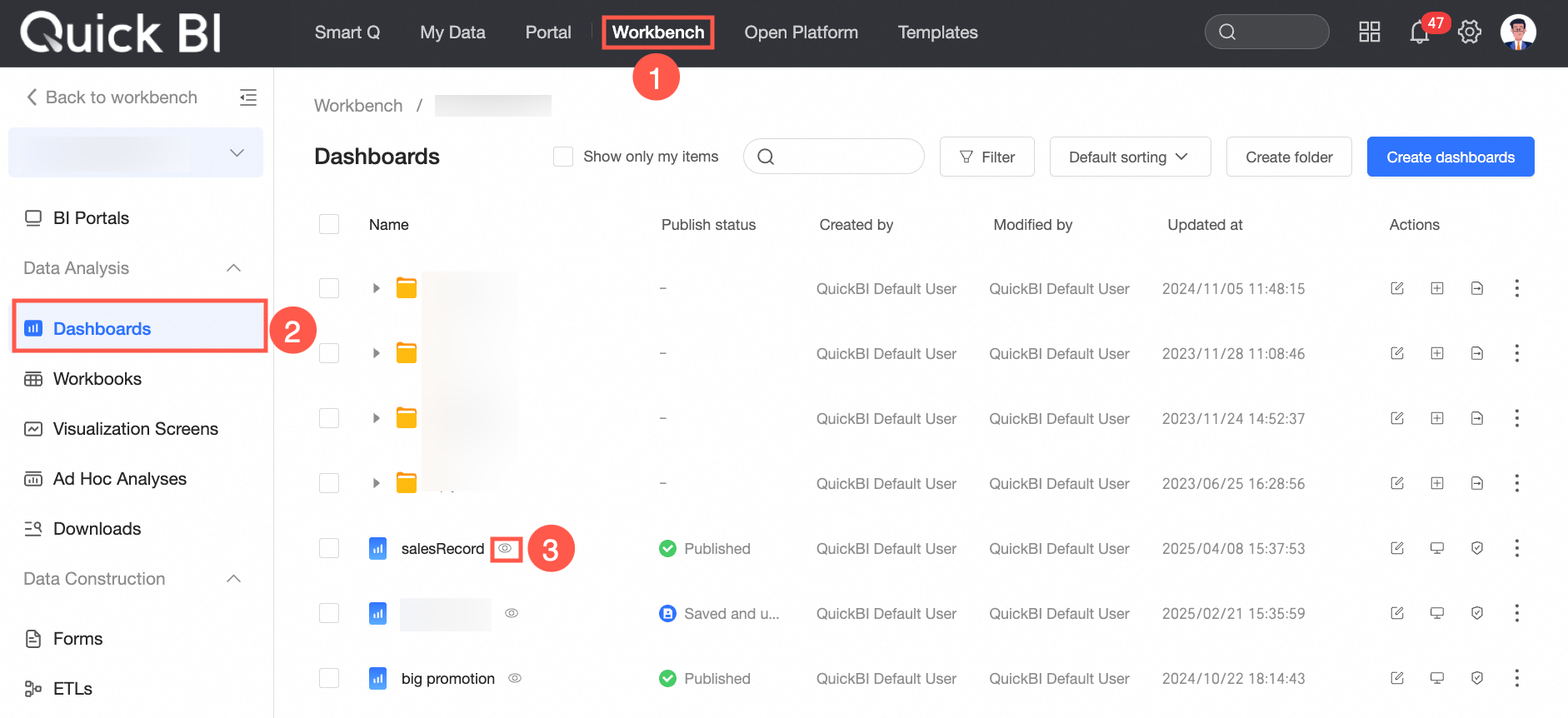Edit the folder updated 2023/11/28

(1397, 353)
